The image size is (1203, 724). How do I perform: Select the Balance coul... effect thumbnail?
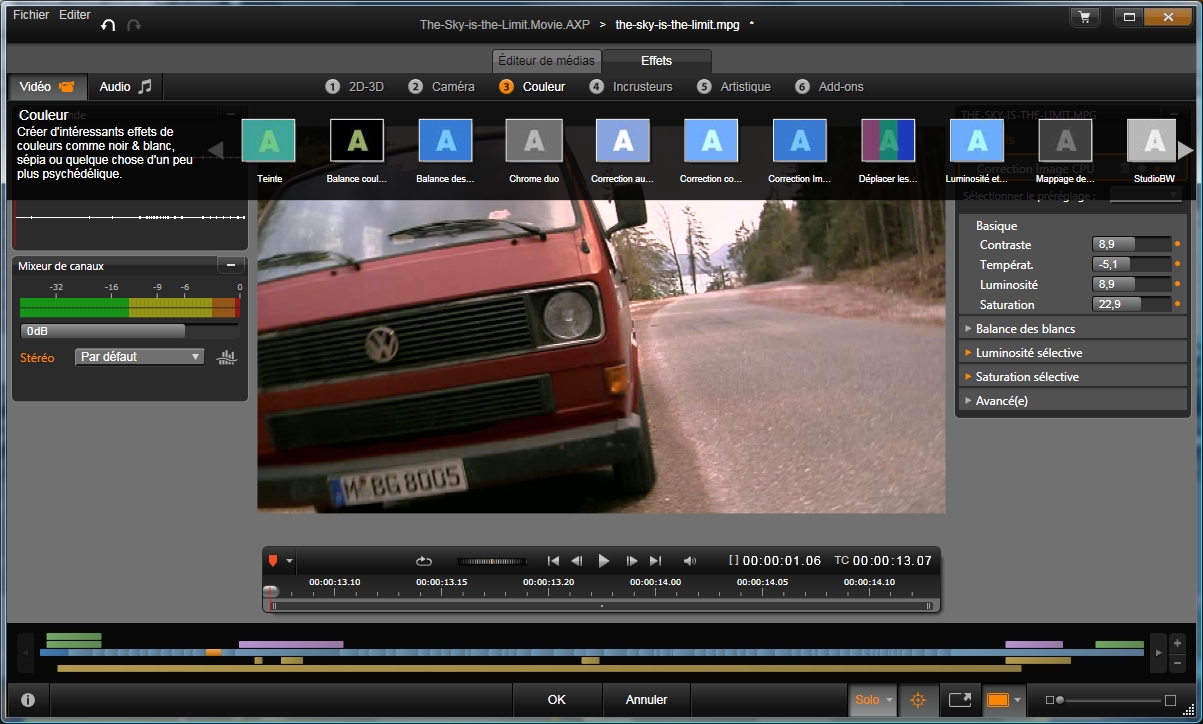click(x=357, y=141)
